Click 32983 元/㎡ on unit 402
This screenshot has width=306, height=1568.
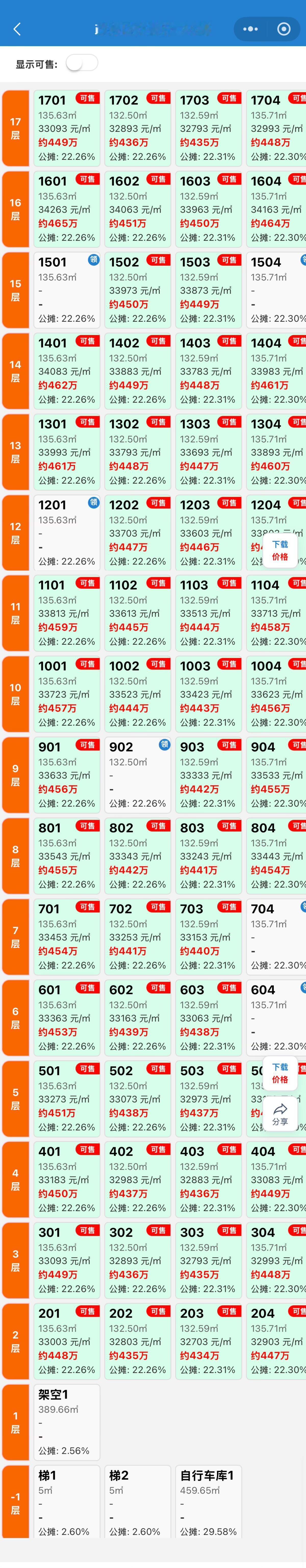[135, 1180]
